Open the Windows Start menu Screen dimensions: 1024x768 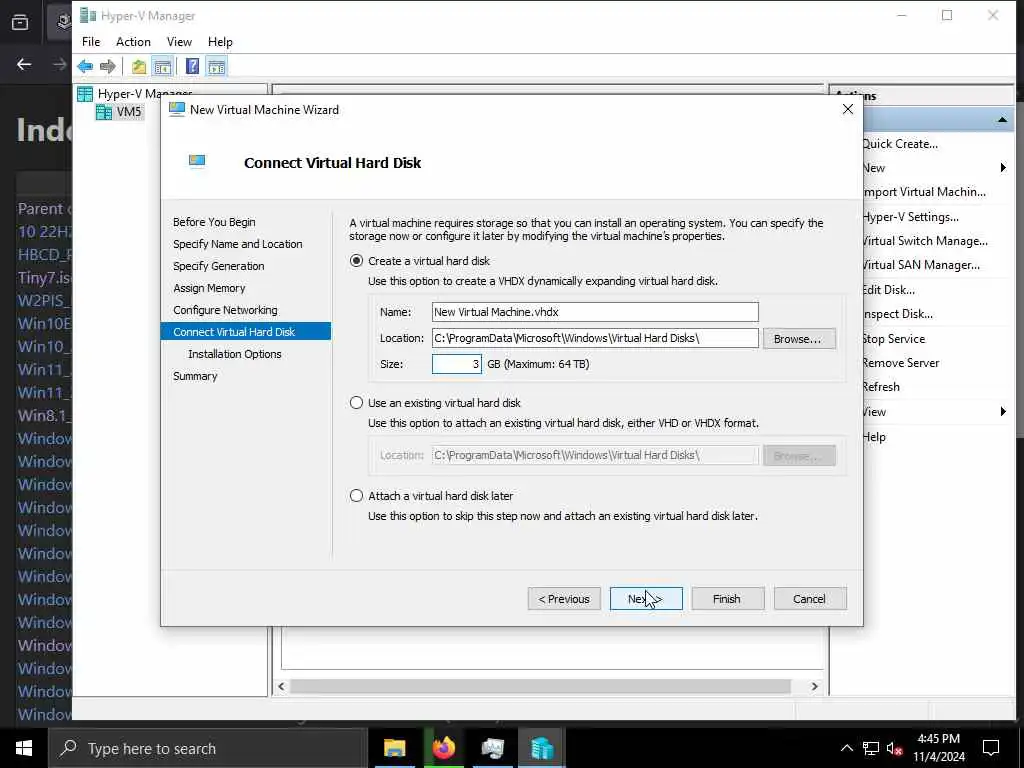(24, 748)
